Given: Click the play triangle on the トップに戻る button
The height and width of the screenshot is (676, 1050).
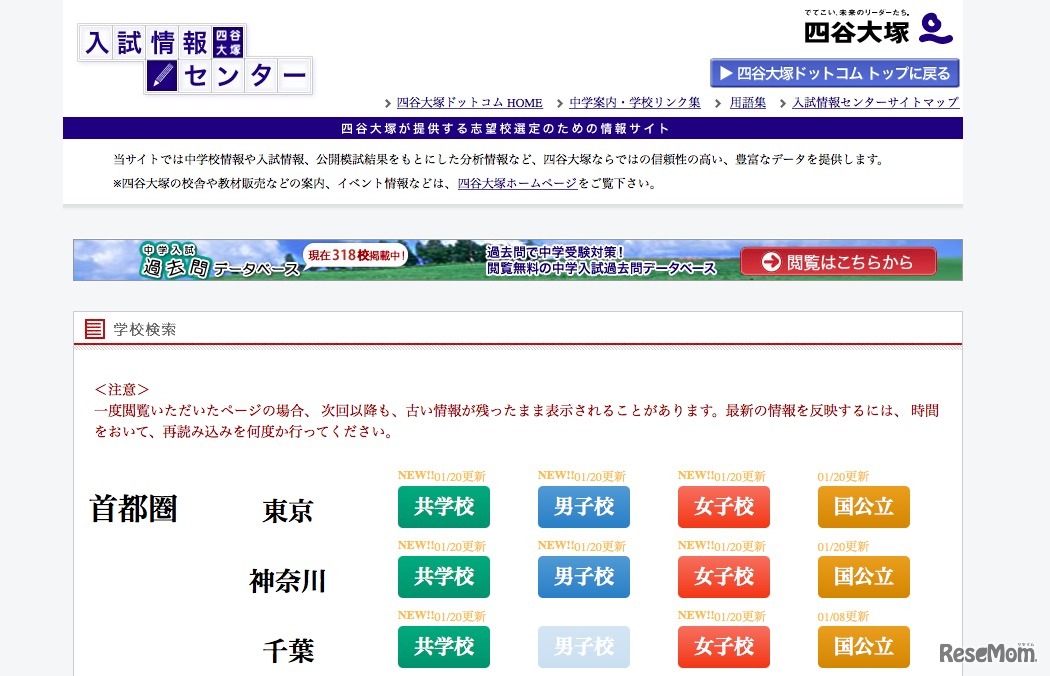Looking at the screenshot, I should pos(724,72).
